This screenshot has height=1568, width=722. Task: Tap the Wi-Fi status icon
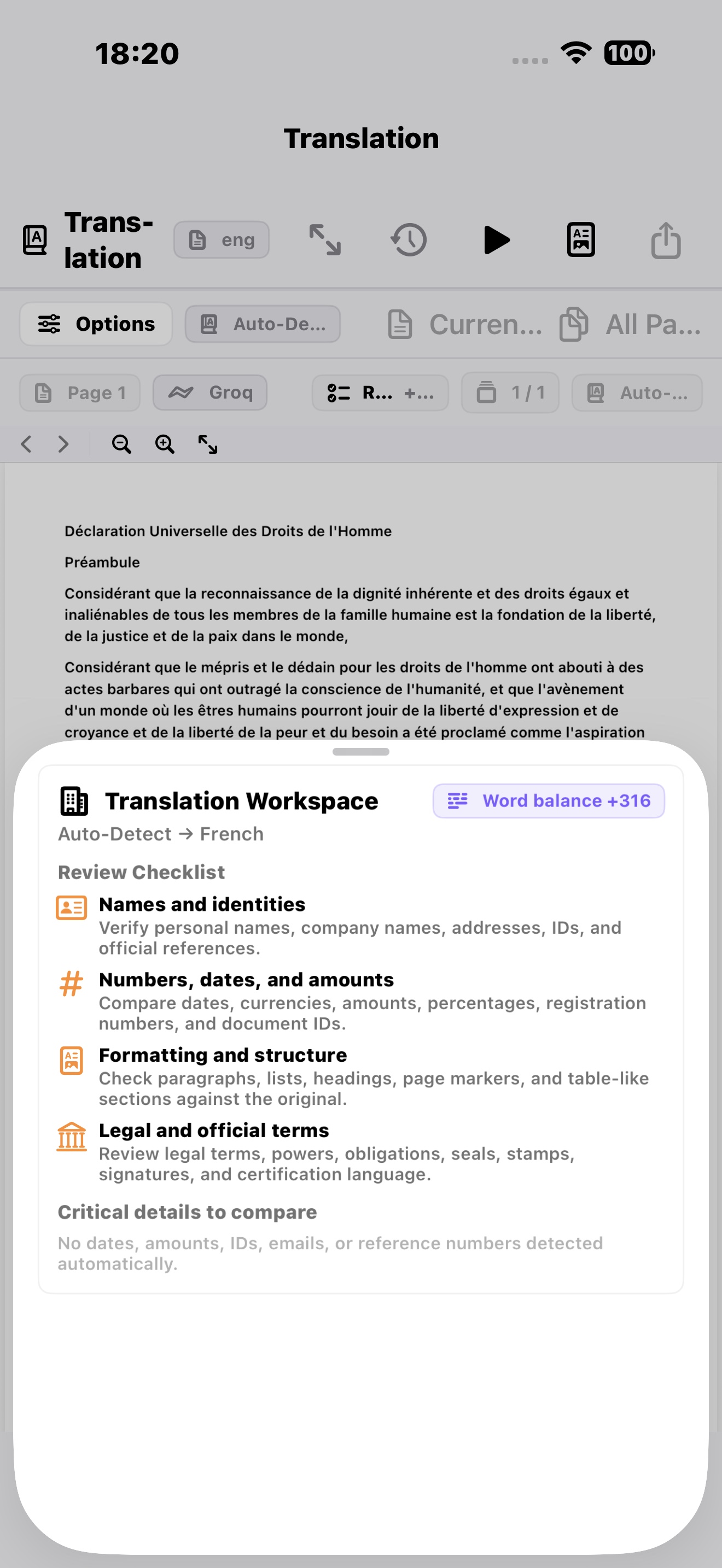tap(577, 53)
